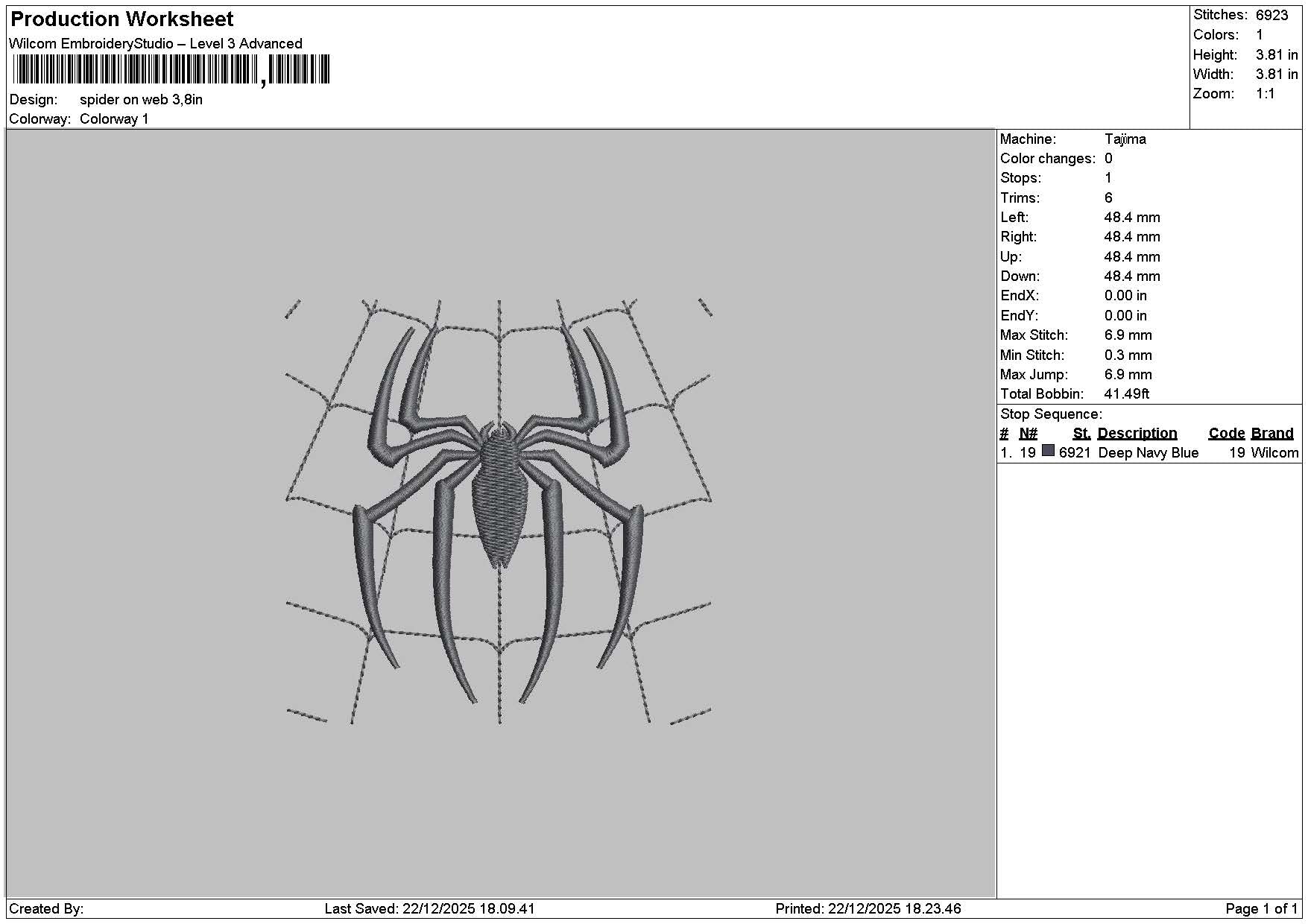1308x924 pixels.
Task: Select the "Last Saved: 22/12/2025 18.09.41" timestamp
Action: [x=430, y=909]
